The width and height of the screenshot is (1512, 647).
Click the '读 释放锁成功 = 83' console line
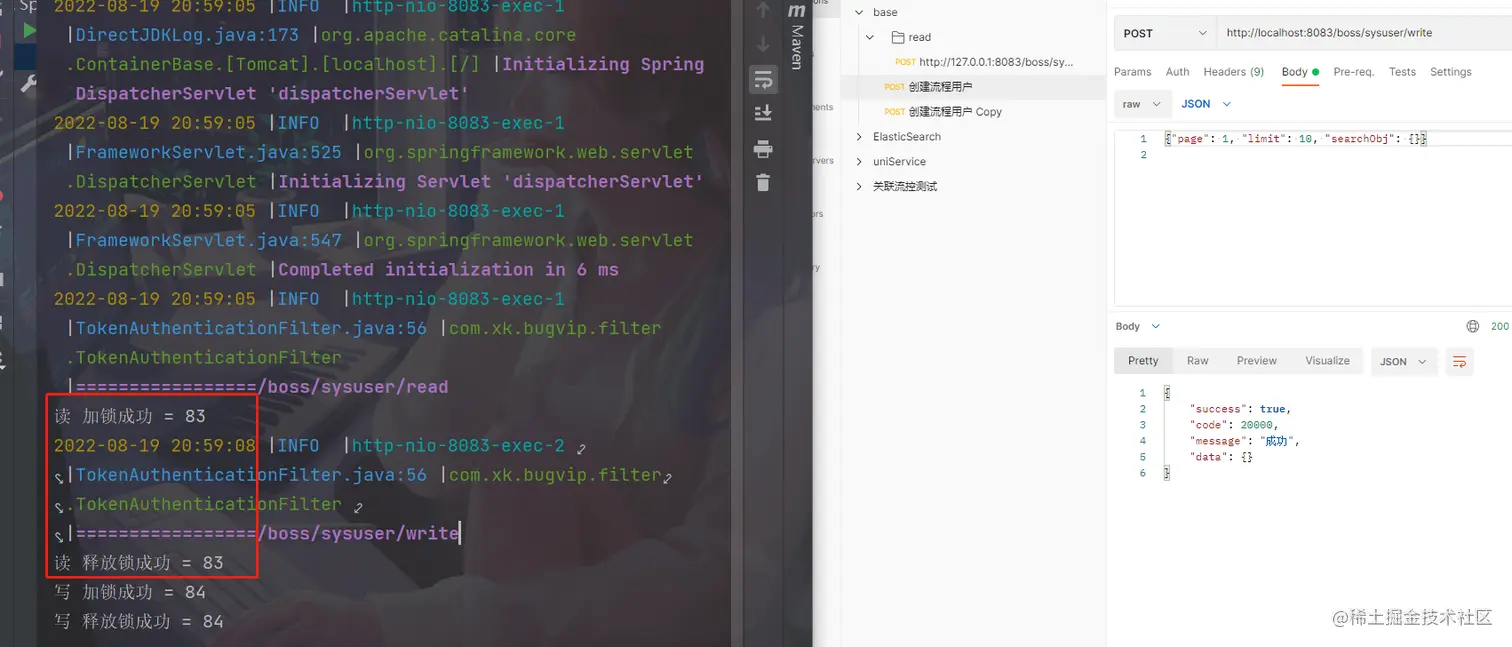click(x=139, y=563)
